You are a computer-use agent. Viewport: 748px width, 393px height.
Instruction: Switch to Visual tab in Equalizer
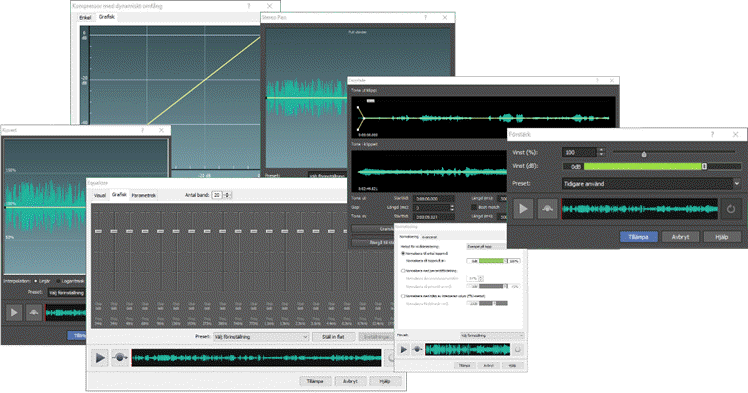[x=100, y=195]
